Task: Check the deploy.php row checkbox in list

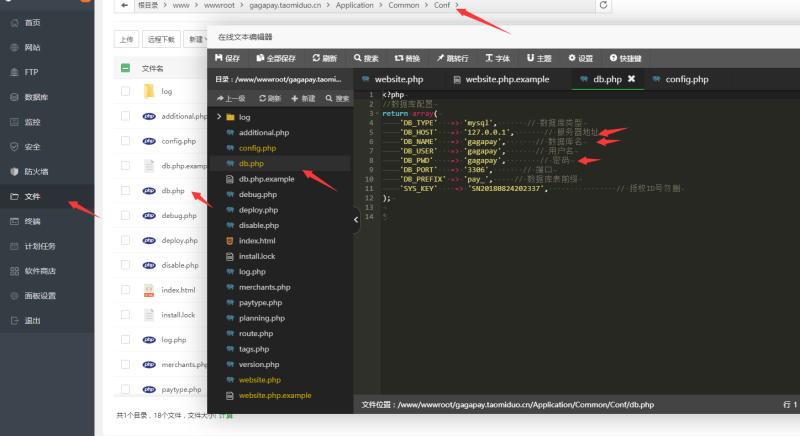Action: [126, 240]
